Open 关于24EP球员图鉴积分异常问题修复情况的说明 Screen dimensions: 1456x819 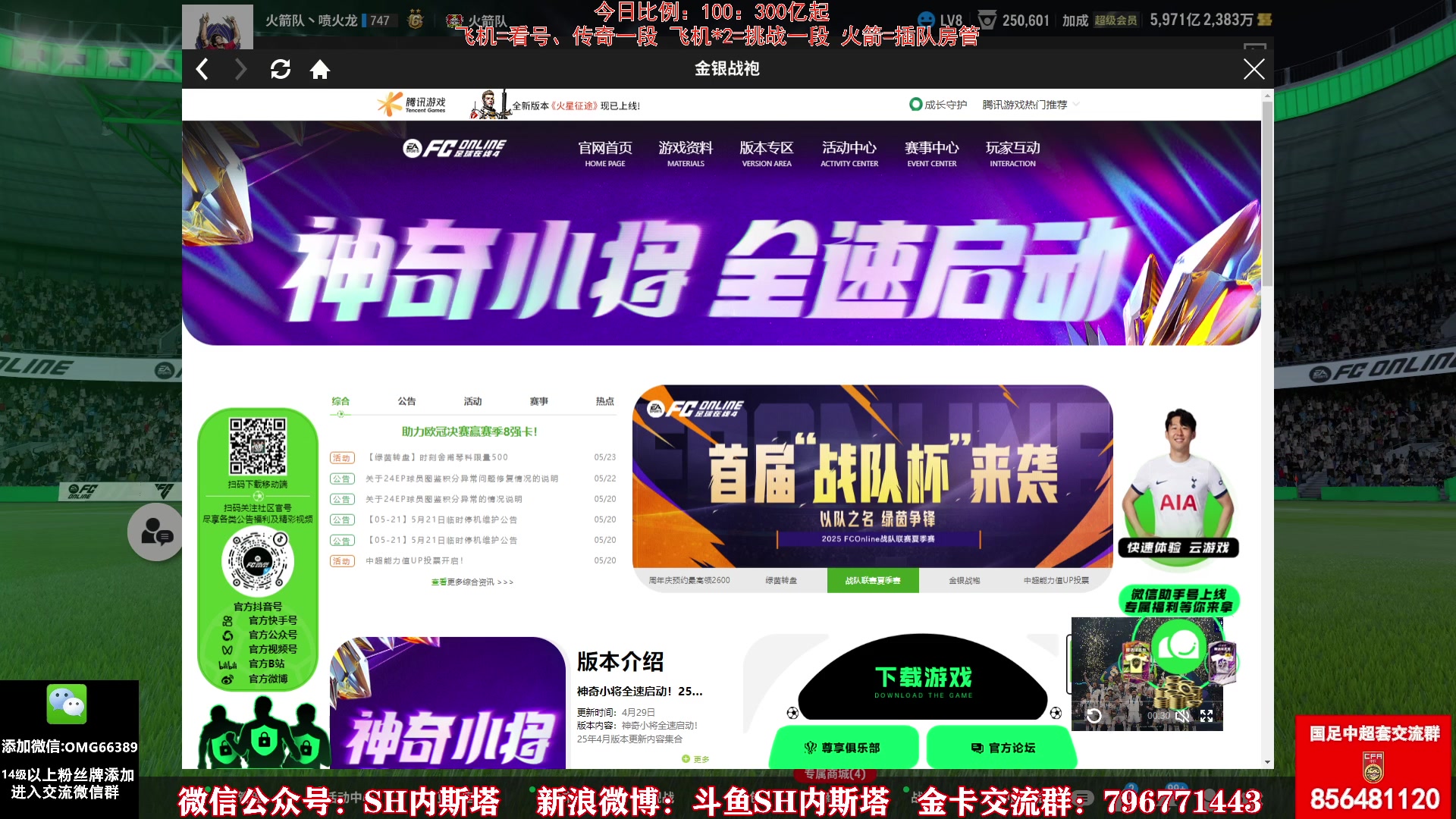click(462, 479)
